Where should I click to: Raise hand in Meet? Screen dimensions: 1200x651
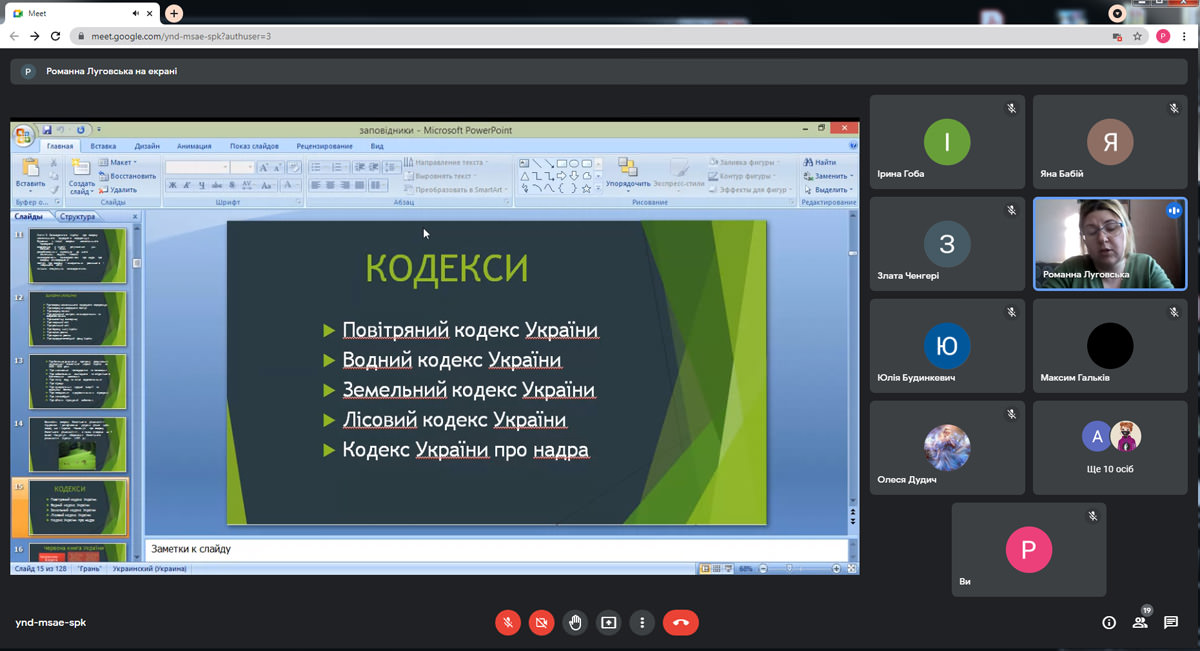click(x=575, y=622)
